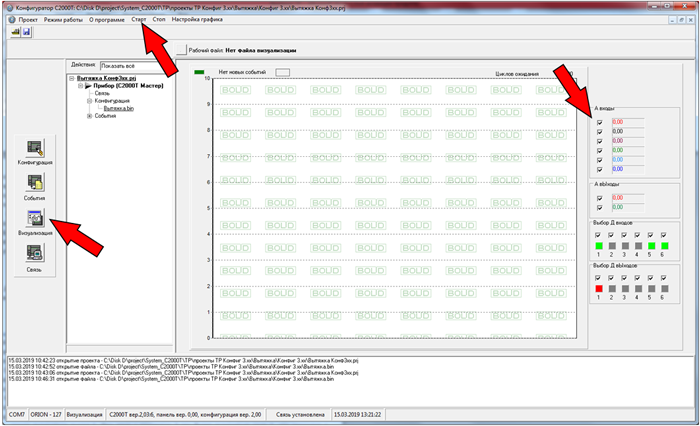The width and height of the screenshot is (700, 426).
Task: Expand the События tree node
Action: (x=90, y=117)
